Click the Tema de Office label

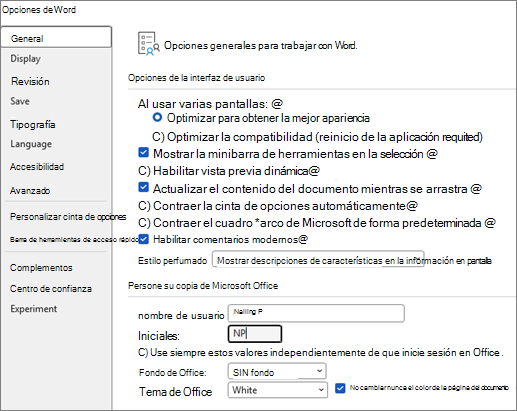pos(176,391)
